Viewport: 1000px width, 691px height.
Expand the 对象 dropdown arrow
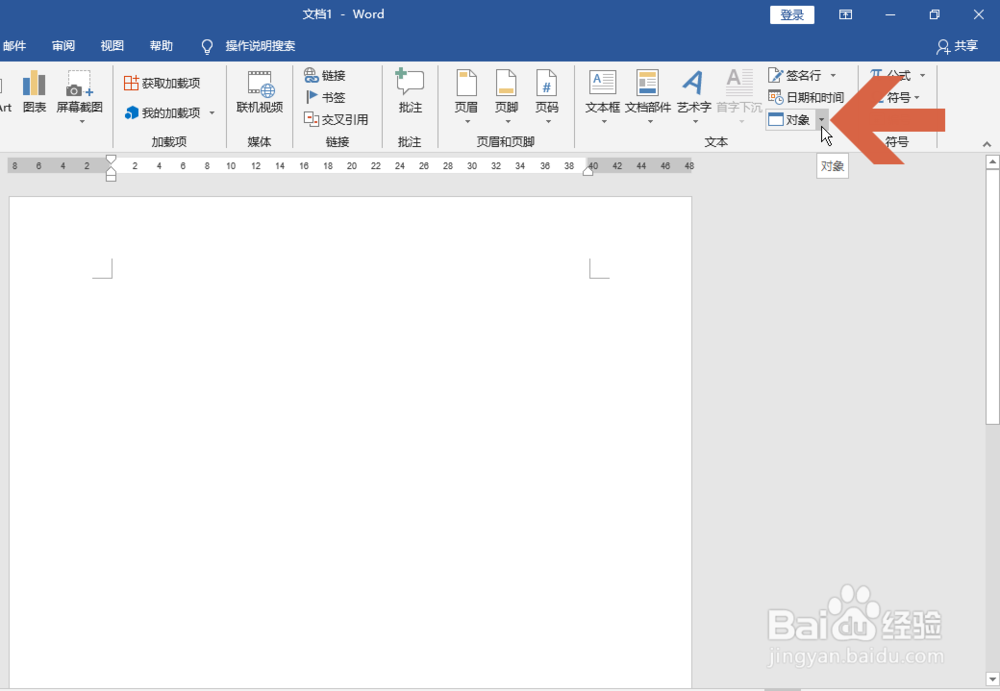(822, 119)
